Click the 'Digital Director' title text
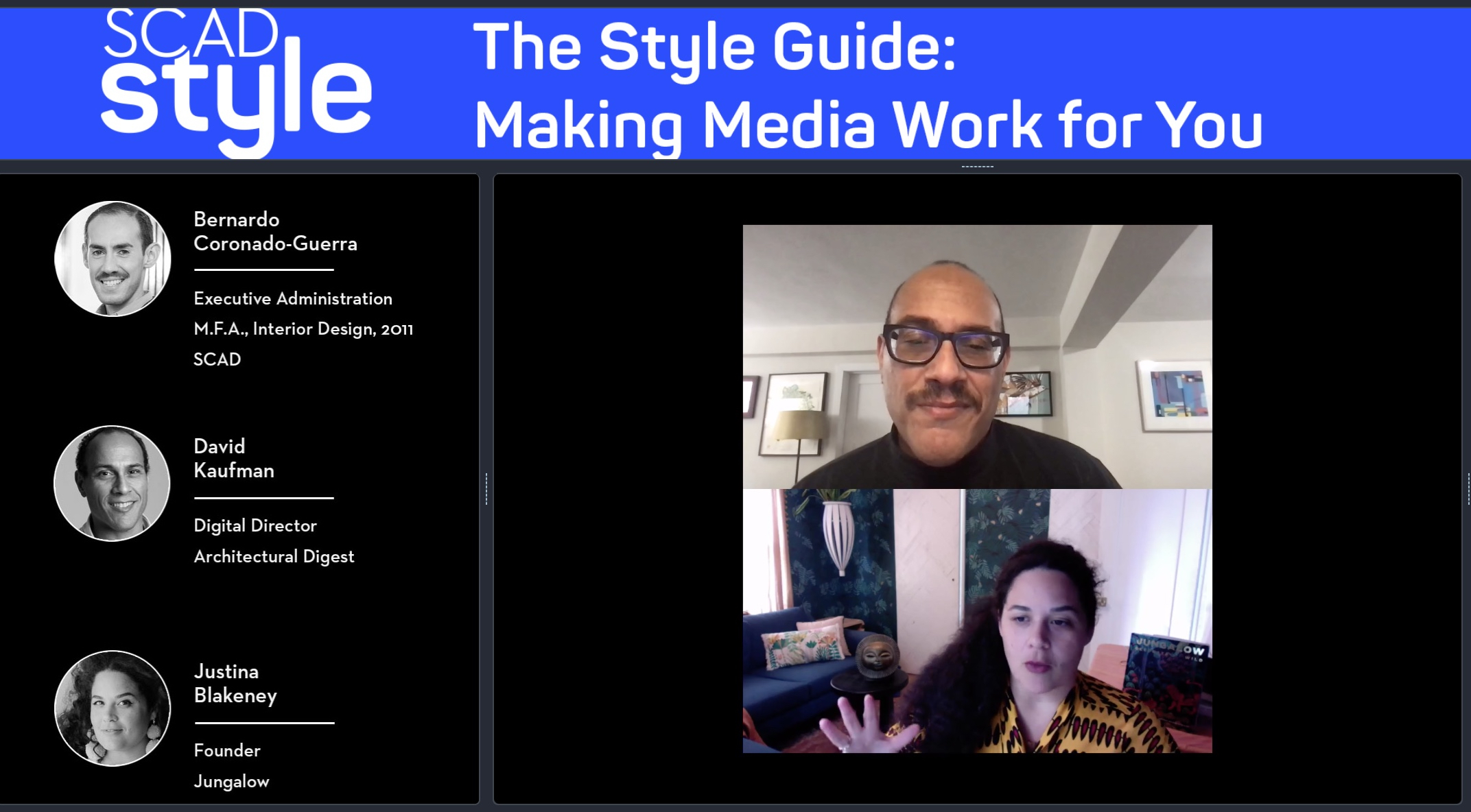1471x812 pixels. pos(255,525)
